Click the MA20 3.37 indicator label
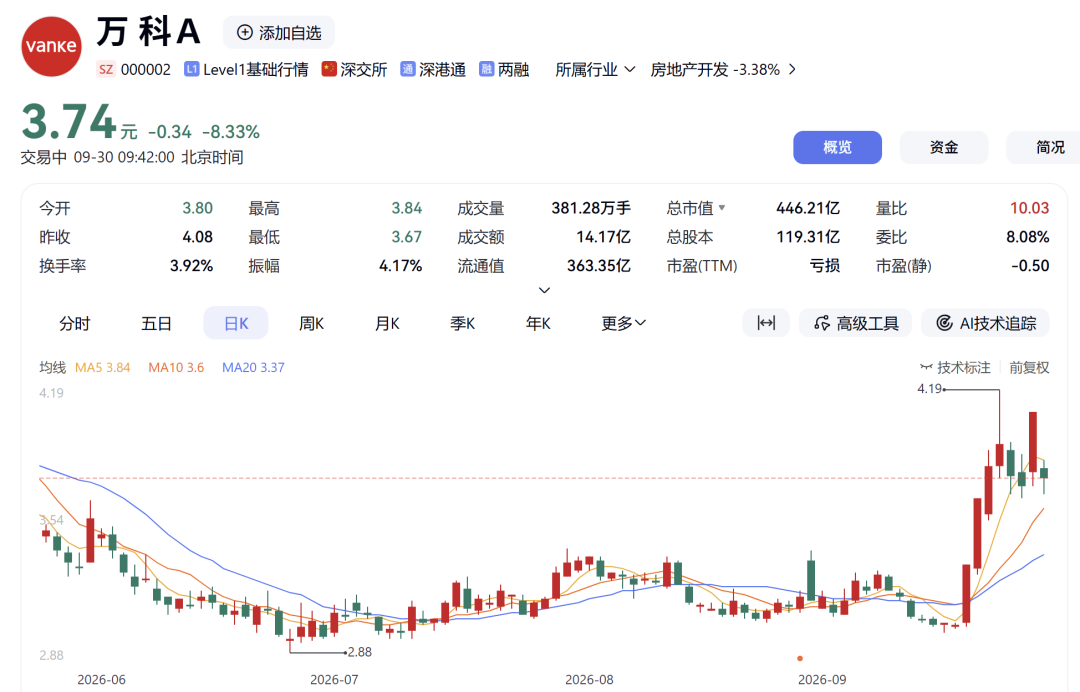Image resolution: width=1080 pixels, height=692 pixels. pyautogui.click(x=253, y=368)
